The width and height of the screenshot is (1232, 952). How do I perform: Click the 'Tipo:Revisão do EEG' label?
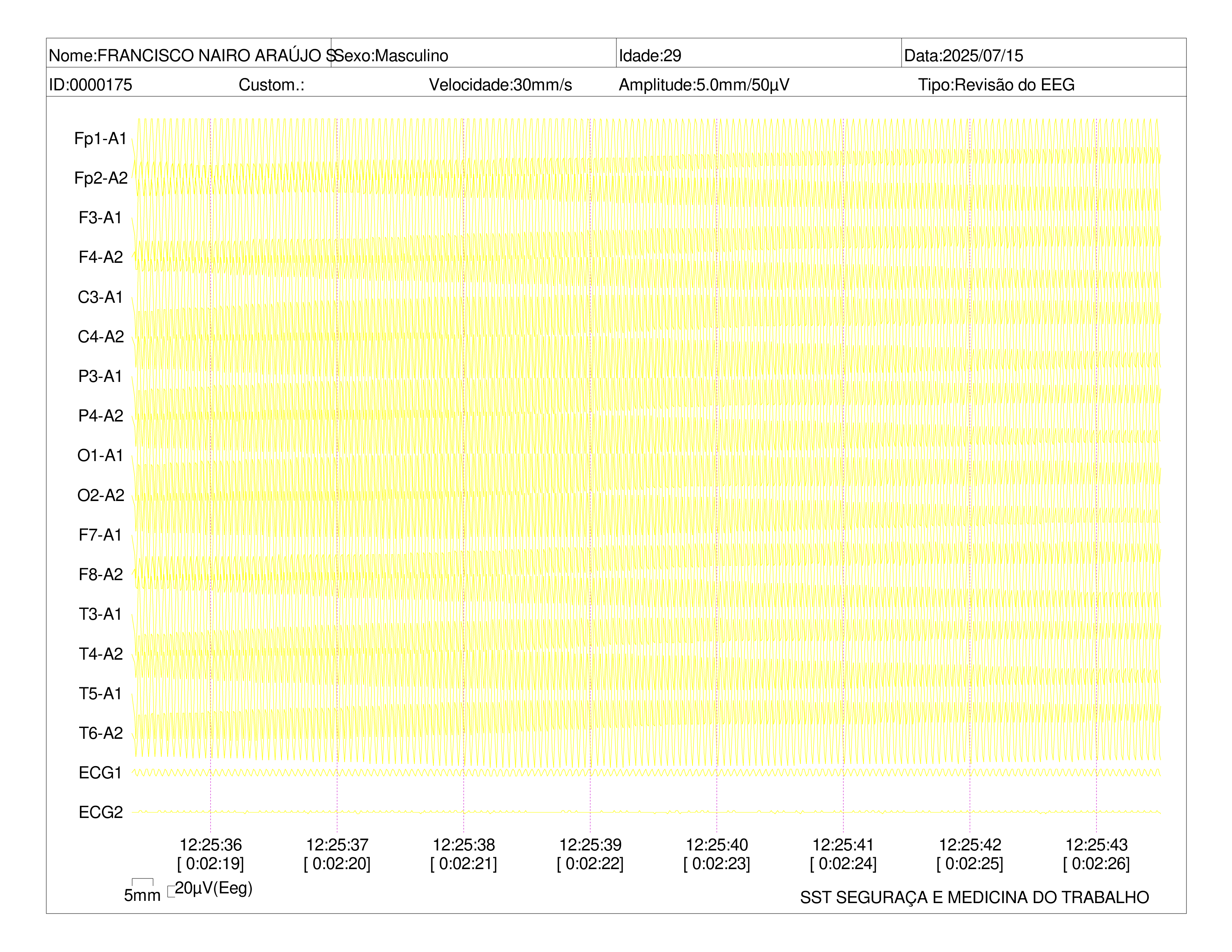[996, 85]
